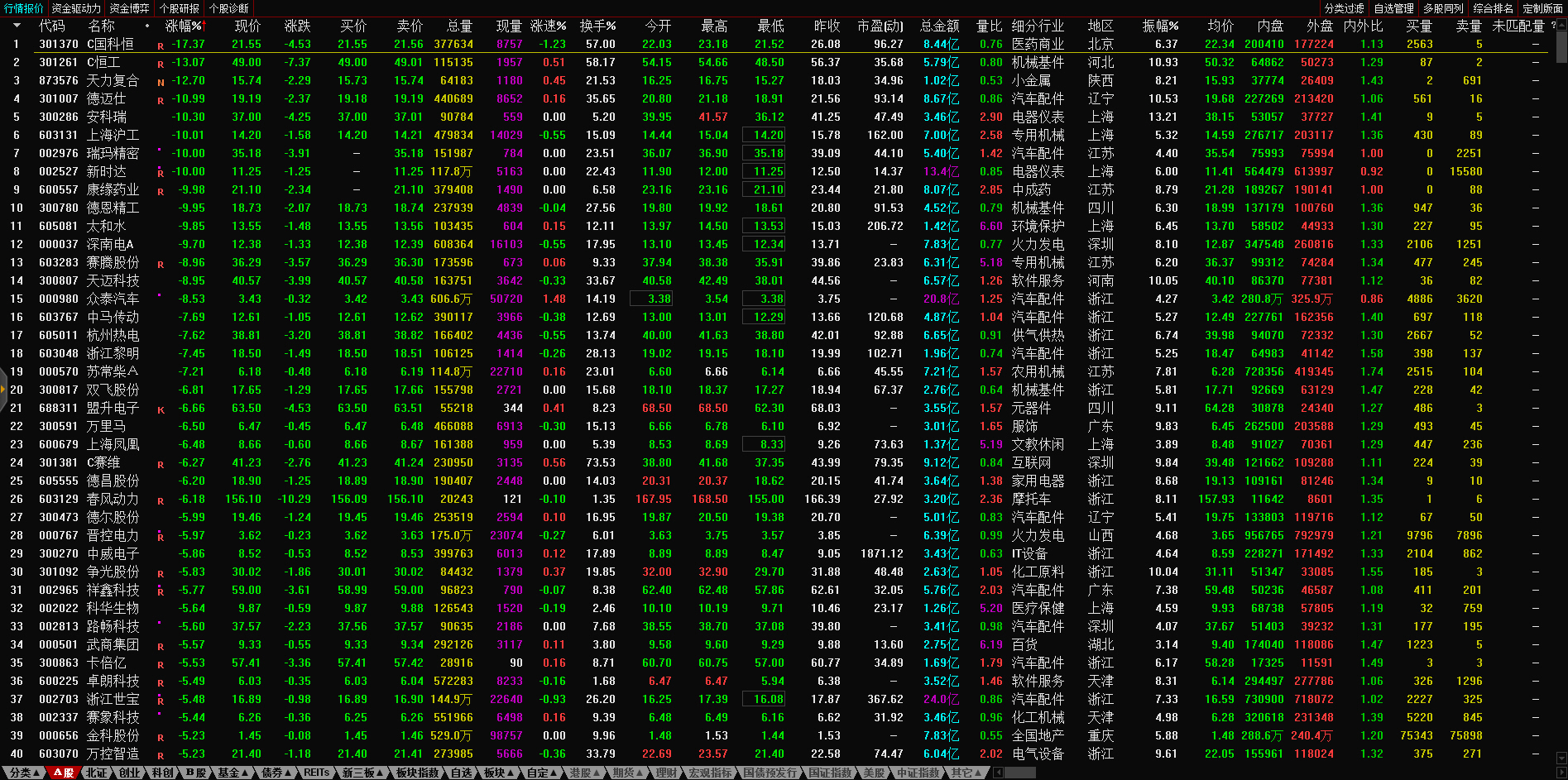Viewport: 1568px width, 780px height.
Task: Click the N marker beside 天力复合
Action: coord(161,82)
